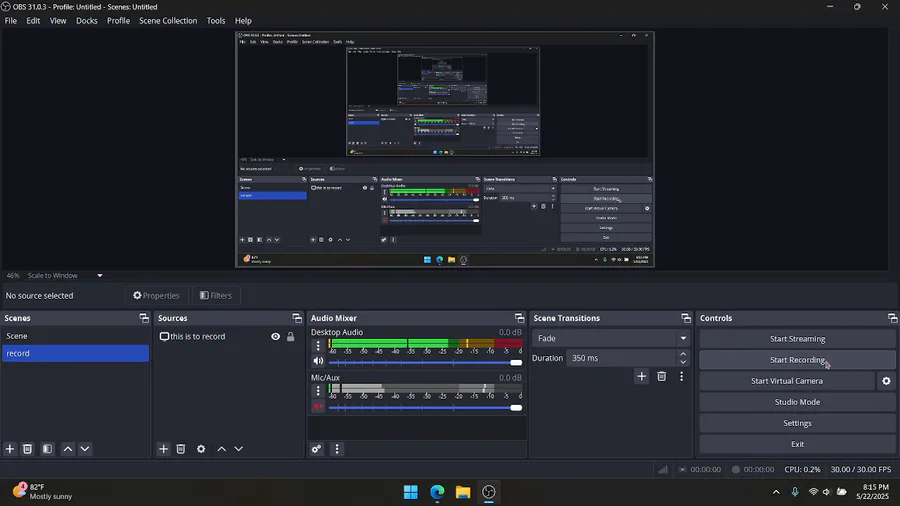The image size is (900, 506).
Task: Add a new scene with plus icon
Action: coord(10,449)
